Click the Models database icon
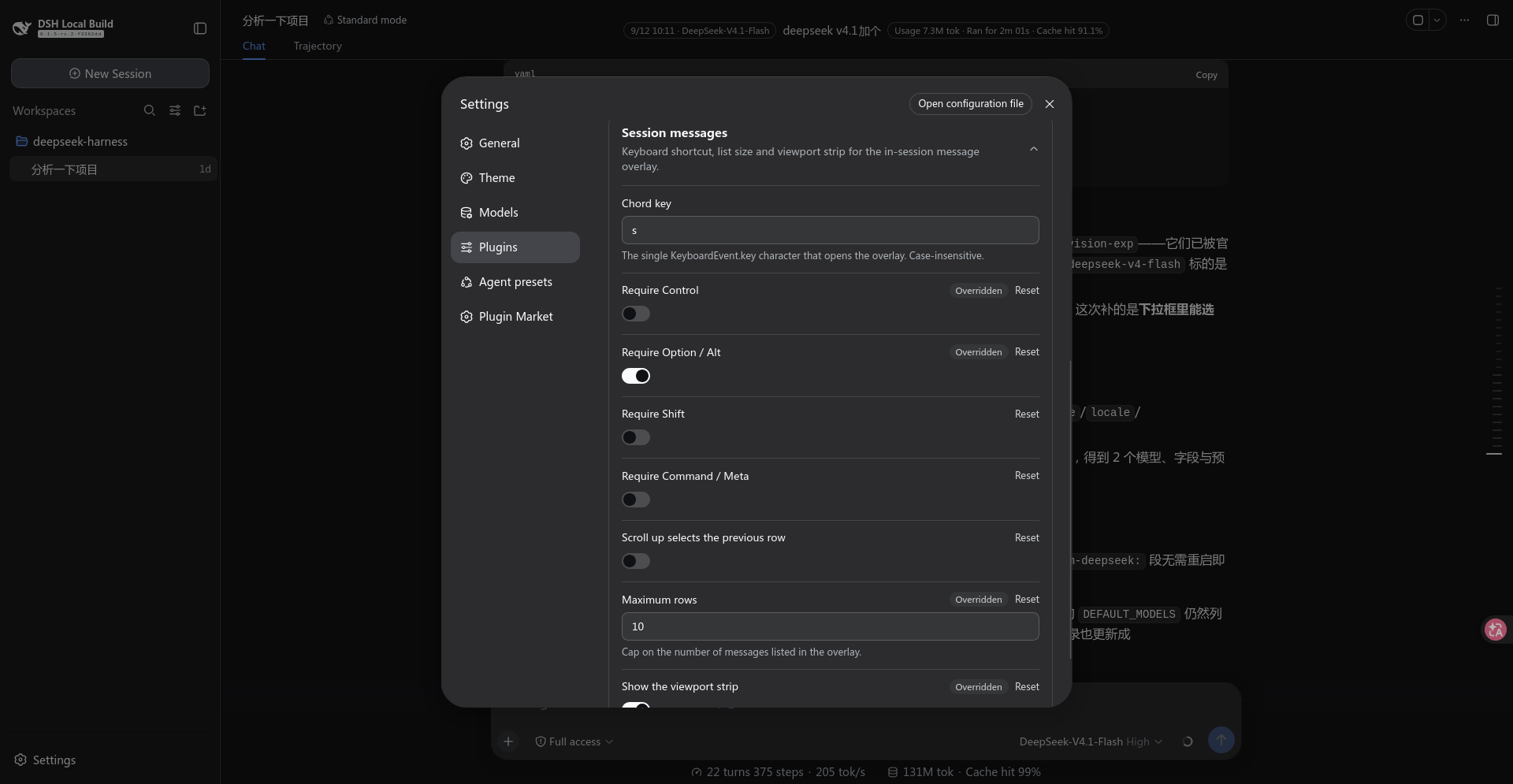 click(x=467, y=213)
